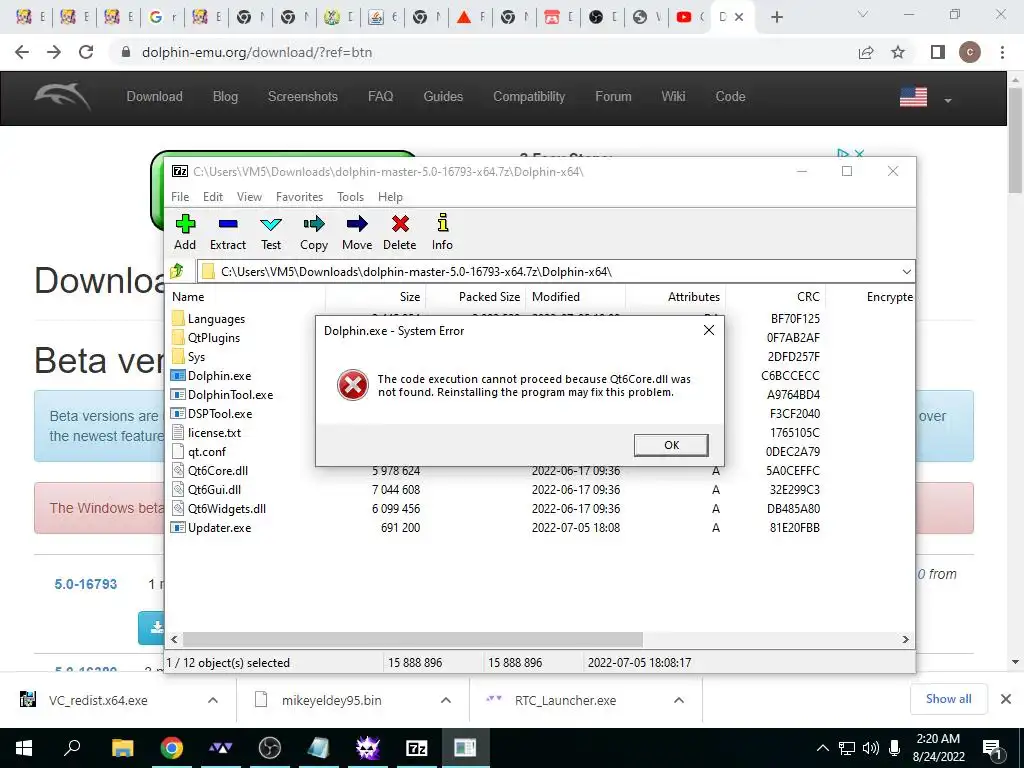
Task: Select the DolphinTool.exe file
Action: coord(231,394)
